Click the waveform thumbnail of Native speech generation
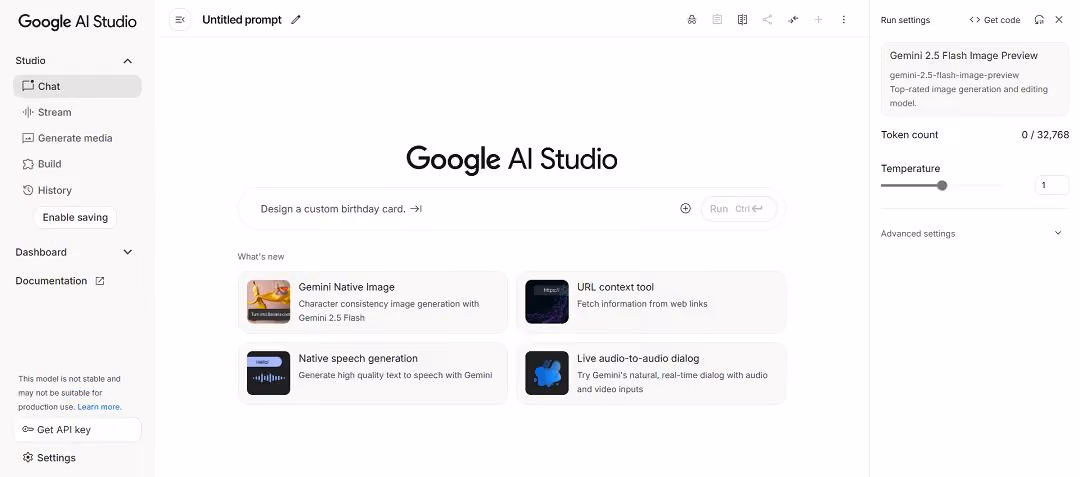Image resolution: width=1080 pixels, height=477 pixels. point(269,373)
